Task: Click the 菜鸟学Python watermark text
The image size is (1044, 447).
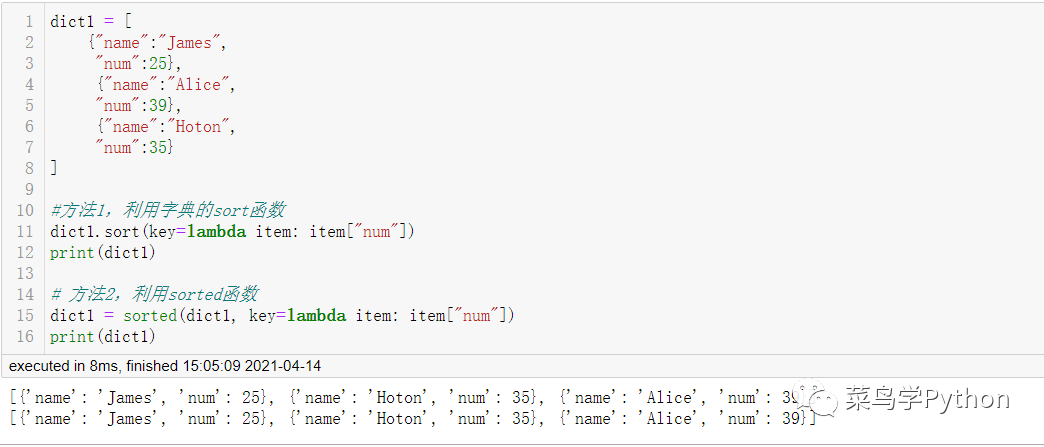Action: pos(927,400)
